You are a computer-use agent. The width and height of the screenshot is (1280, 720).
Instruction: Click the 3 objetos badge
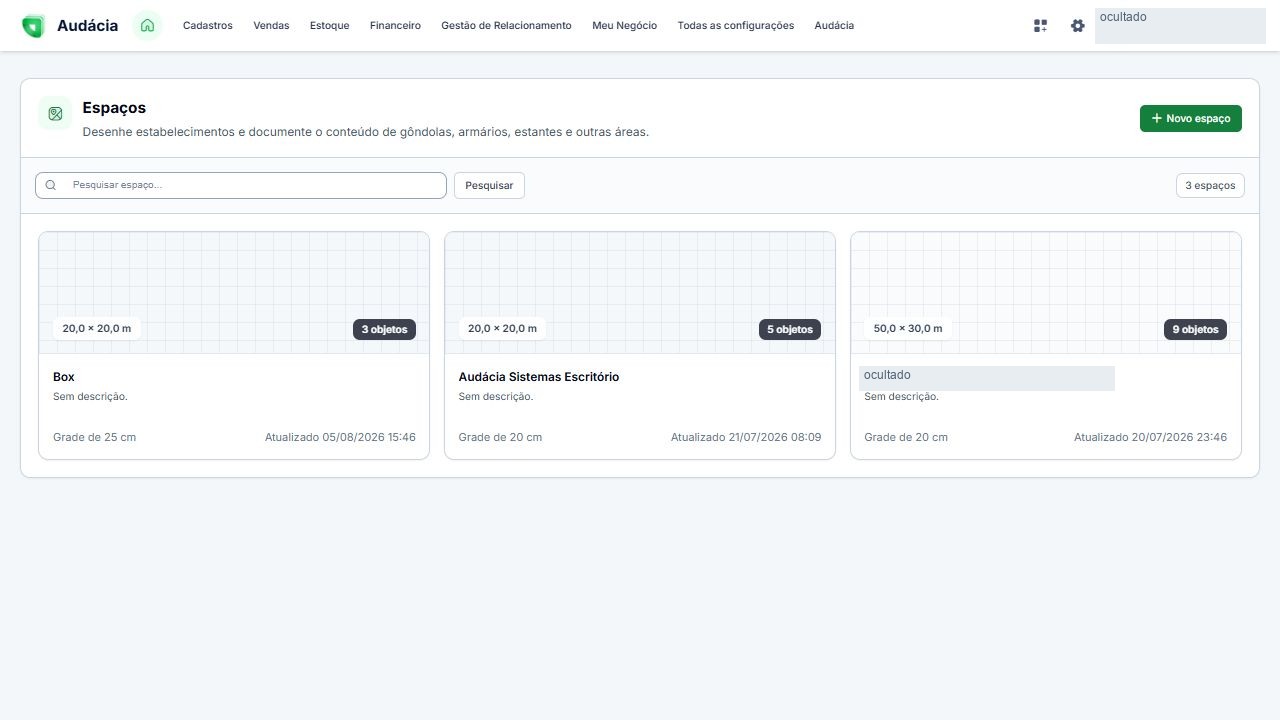click(x=384, y=329)
